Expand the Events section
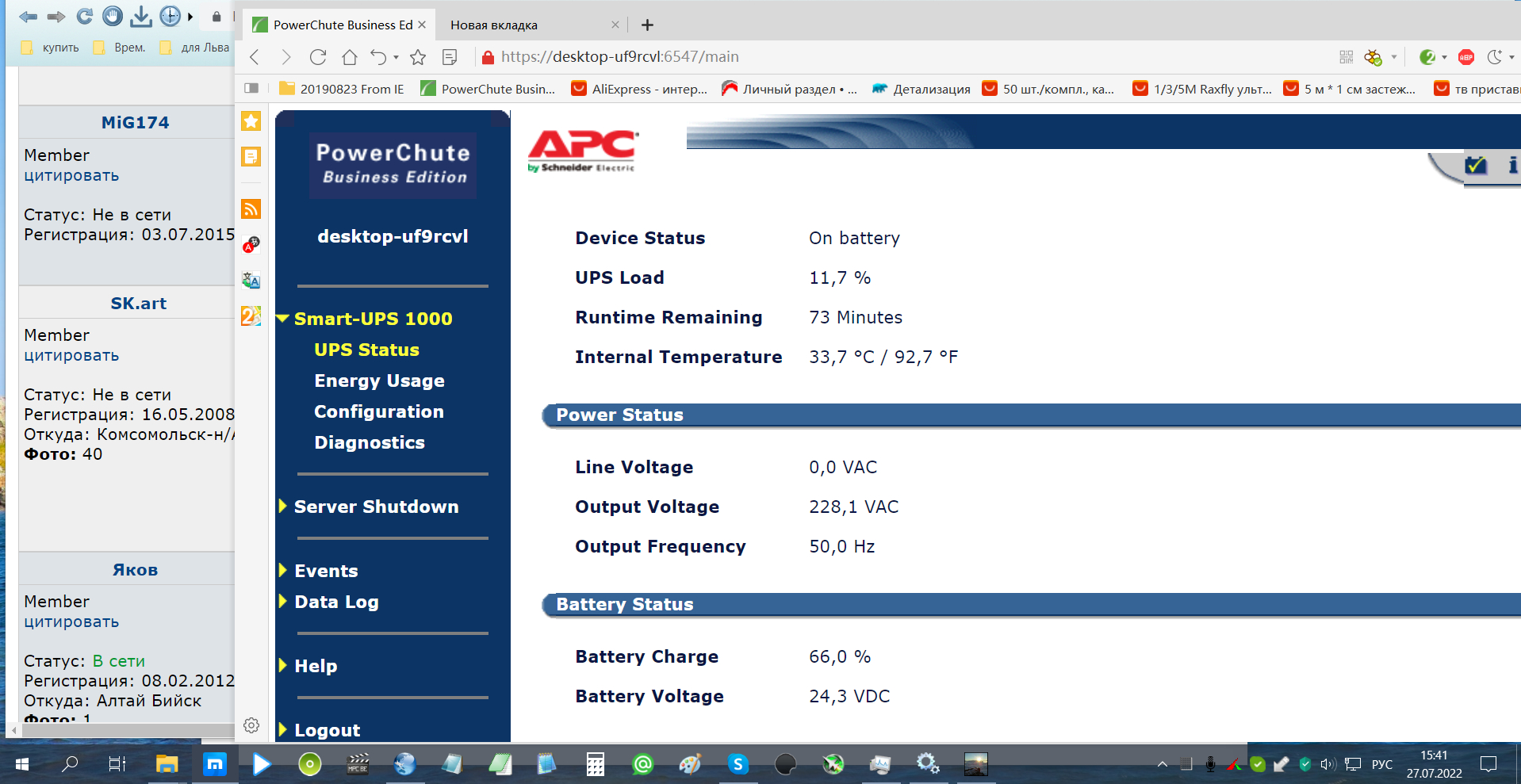Image resolution: width=1521 pixels, height=784 pixels. (x=282, y=571)
